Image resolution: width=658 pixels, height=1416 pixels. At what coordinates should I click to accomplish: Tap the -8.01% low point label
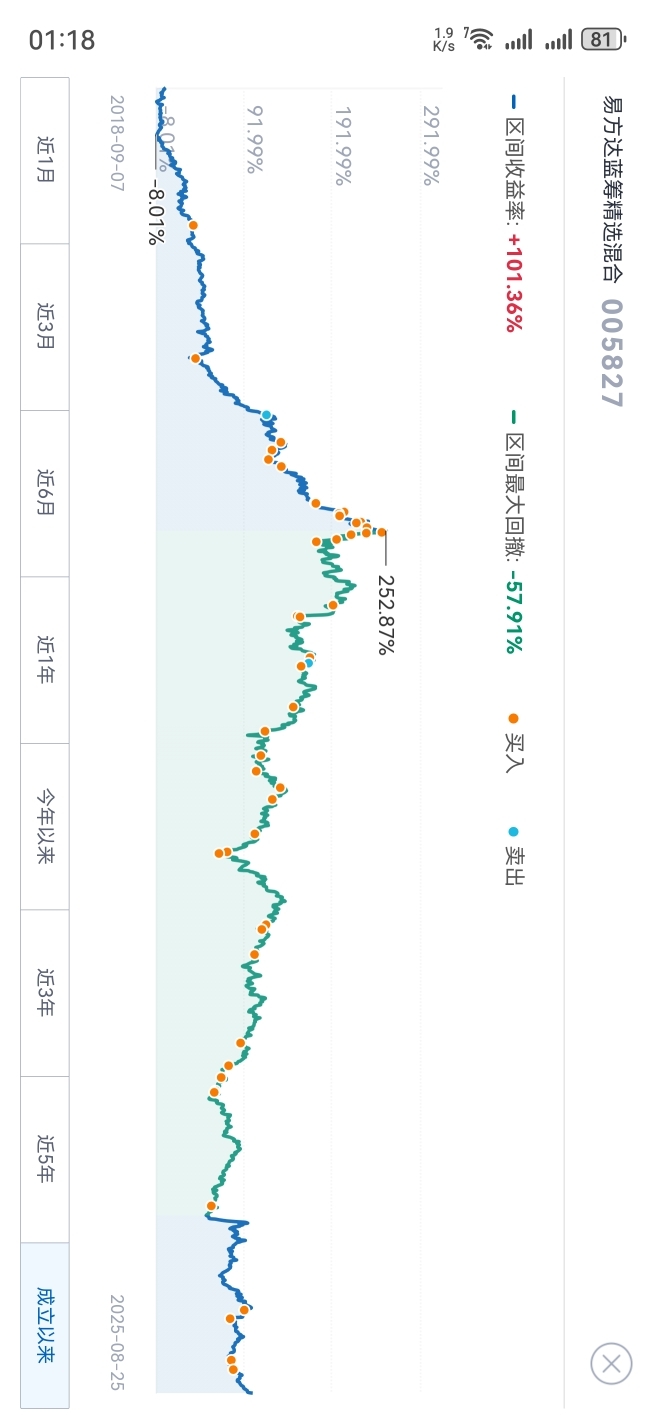point(157,212)
